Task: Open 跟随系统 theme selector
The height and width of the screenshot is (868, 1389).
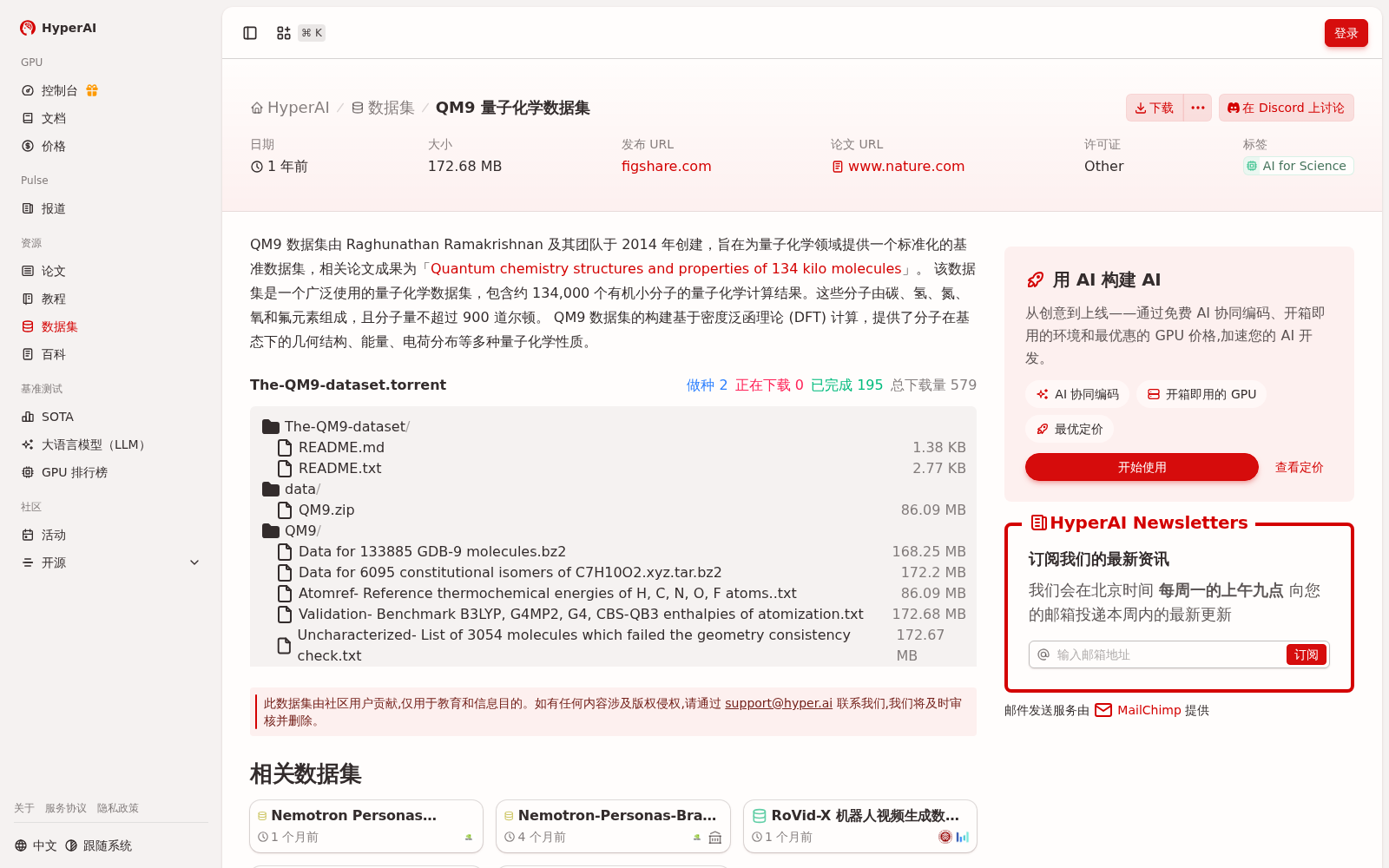Action: coord(98,845)
